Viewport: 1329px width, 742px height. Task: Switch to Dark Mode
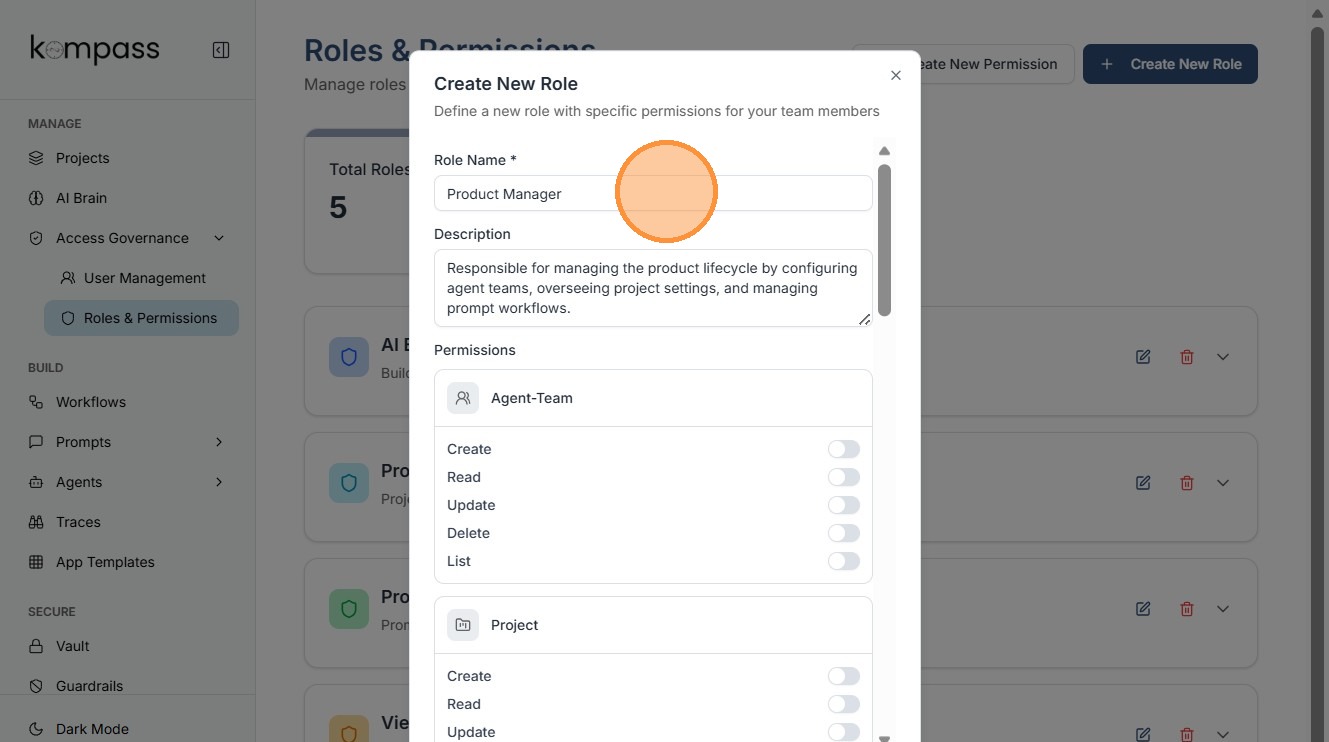click(x=92, y=729)
